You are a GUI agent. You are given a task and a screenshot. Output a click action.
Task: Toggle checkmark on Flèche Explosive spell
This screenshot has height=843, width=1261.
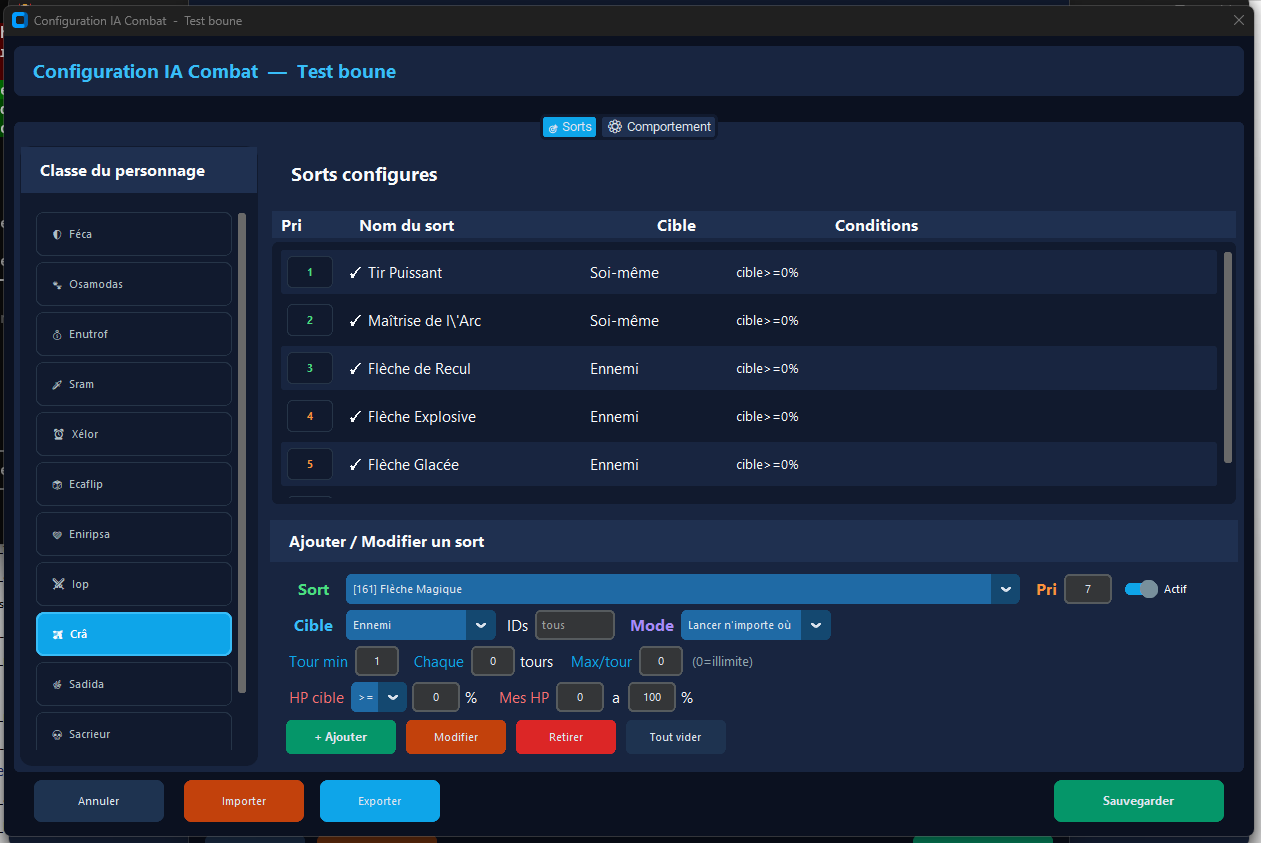pos(355,417)
